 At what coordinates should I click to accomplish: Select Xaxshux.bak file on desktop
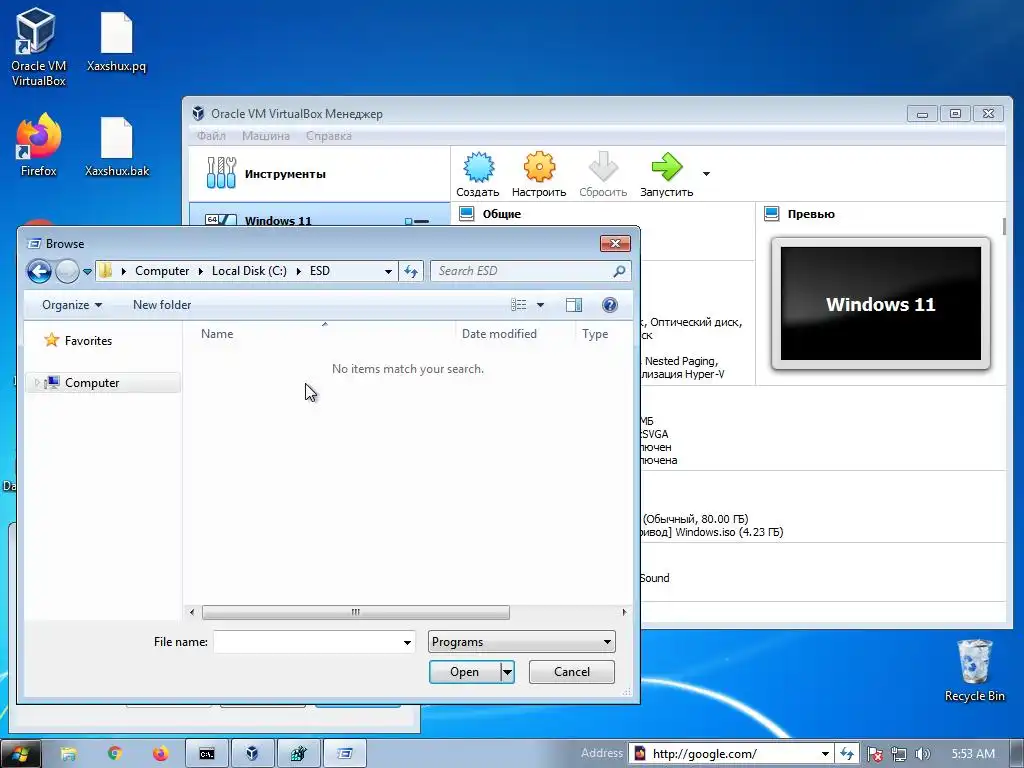pyautogui.click(x=116, y=147)
